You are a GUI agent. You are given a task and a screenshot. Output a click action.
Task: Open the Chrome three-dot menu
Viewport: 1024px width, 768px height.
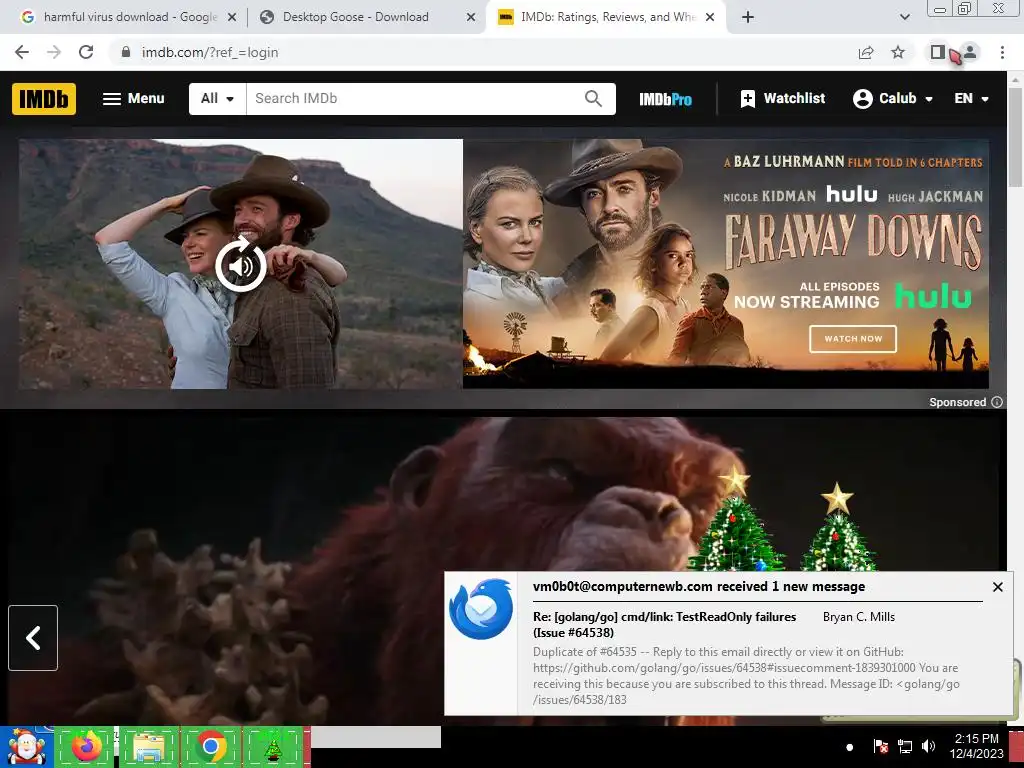(x=1002, y=52)
